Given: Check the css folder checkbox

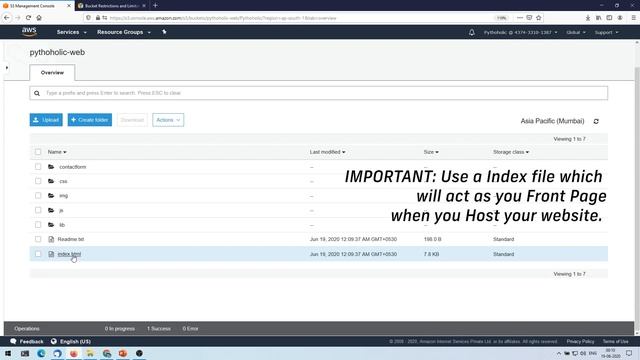Looking at the screenshot, I should (38, 181).
